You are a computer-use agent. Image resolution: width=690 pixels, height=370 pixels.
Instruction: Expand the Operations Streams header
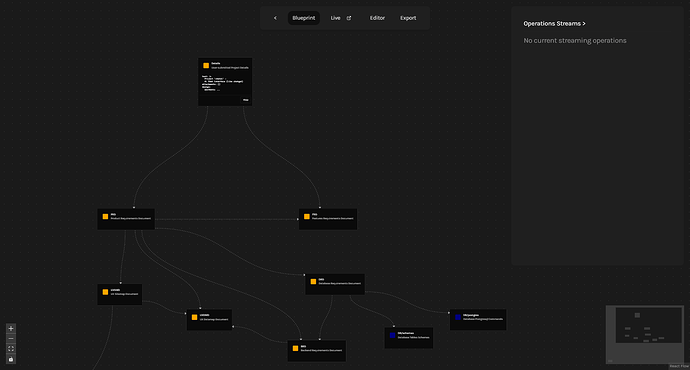coord(554,24)
